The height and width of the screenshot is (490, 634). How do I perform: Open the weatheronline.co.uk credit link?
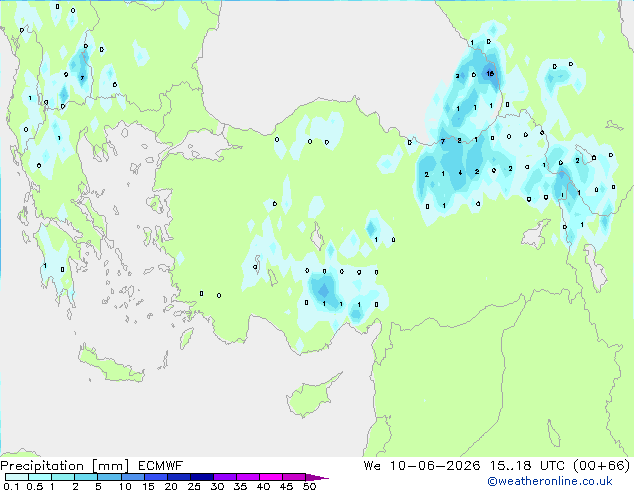click(550, 481)
